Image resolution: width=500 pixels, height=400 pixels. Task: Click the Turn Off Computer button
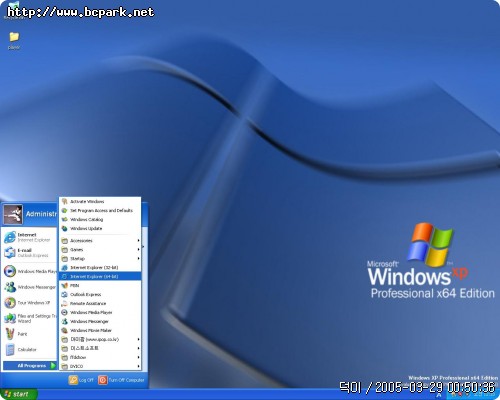coord(121,380)
